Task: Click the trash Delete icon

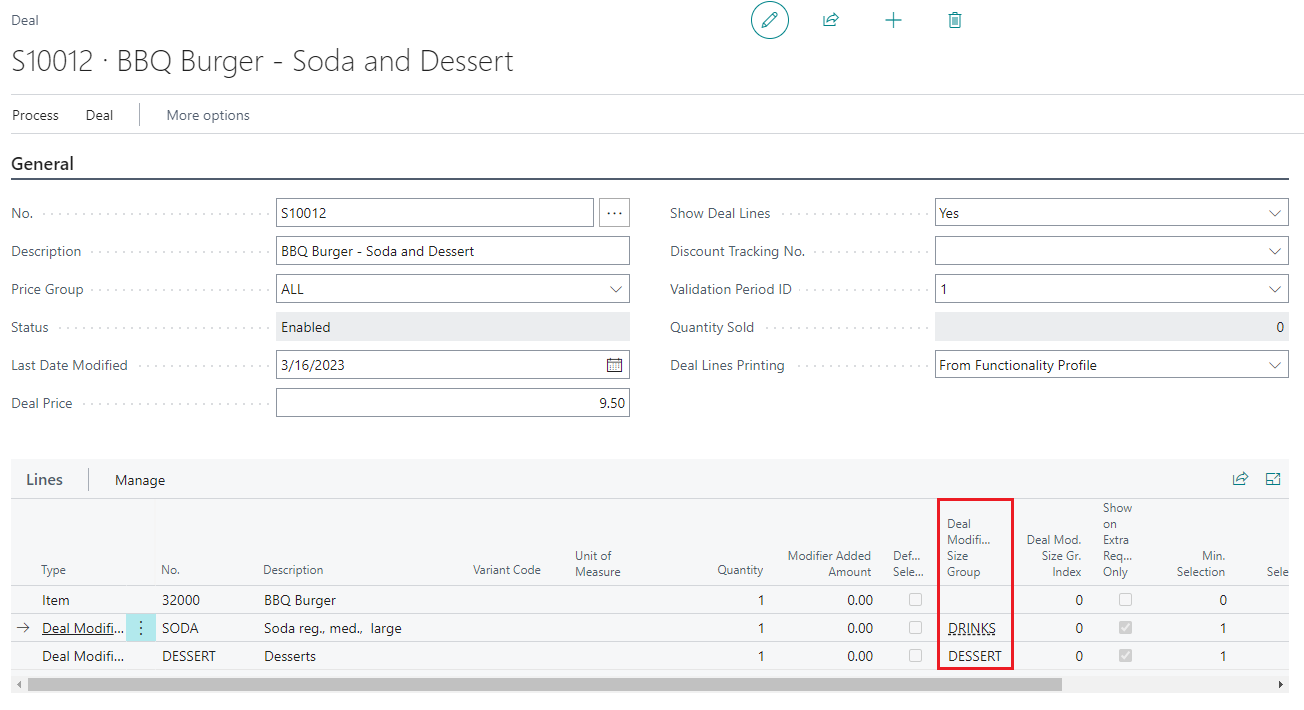Action: (x=955, y=20)
